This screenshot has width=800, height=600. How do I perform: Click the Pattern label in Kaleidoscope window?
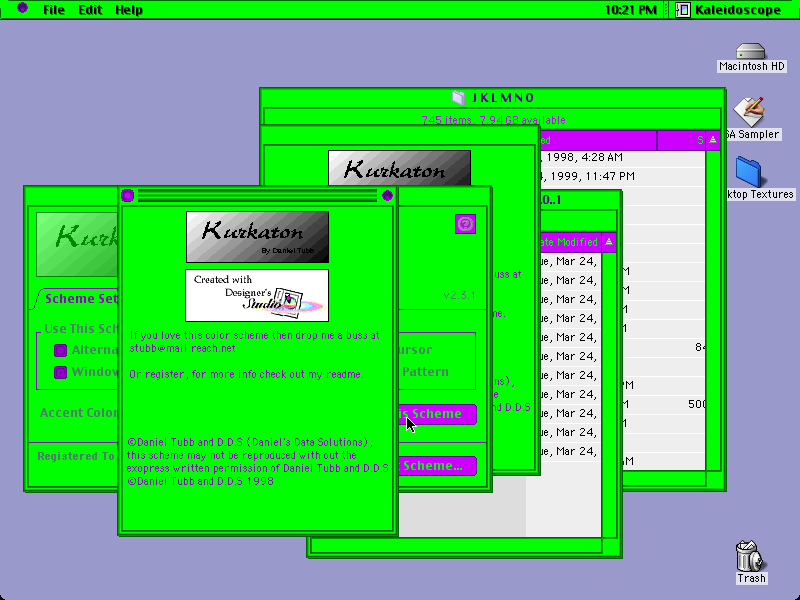click(425, 371)
